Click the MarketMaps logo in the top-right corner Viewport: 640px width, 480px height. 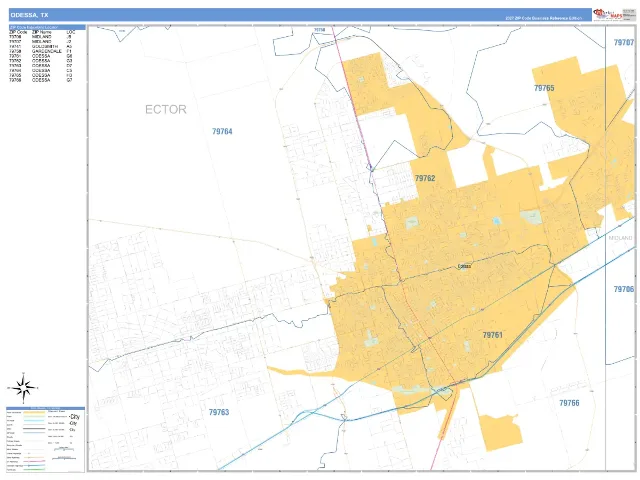click(x=608, y=14)
